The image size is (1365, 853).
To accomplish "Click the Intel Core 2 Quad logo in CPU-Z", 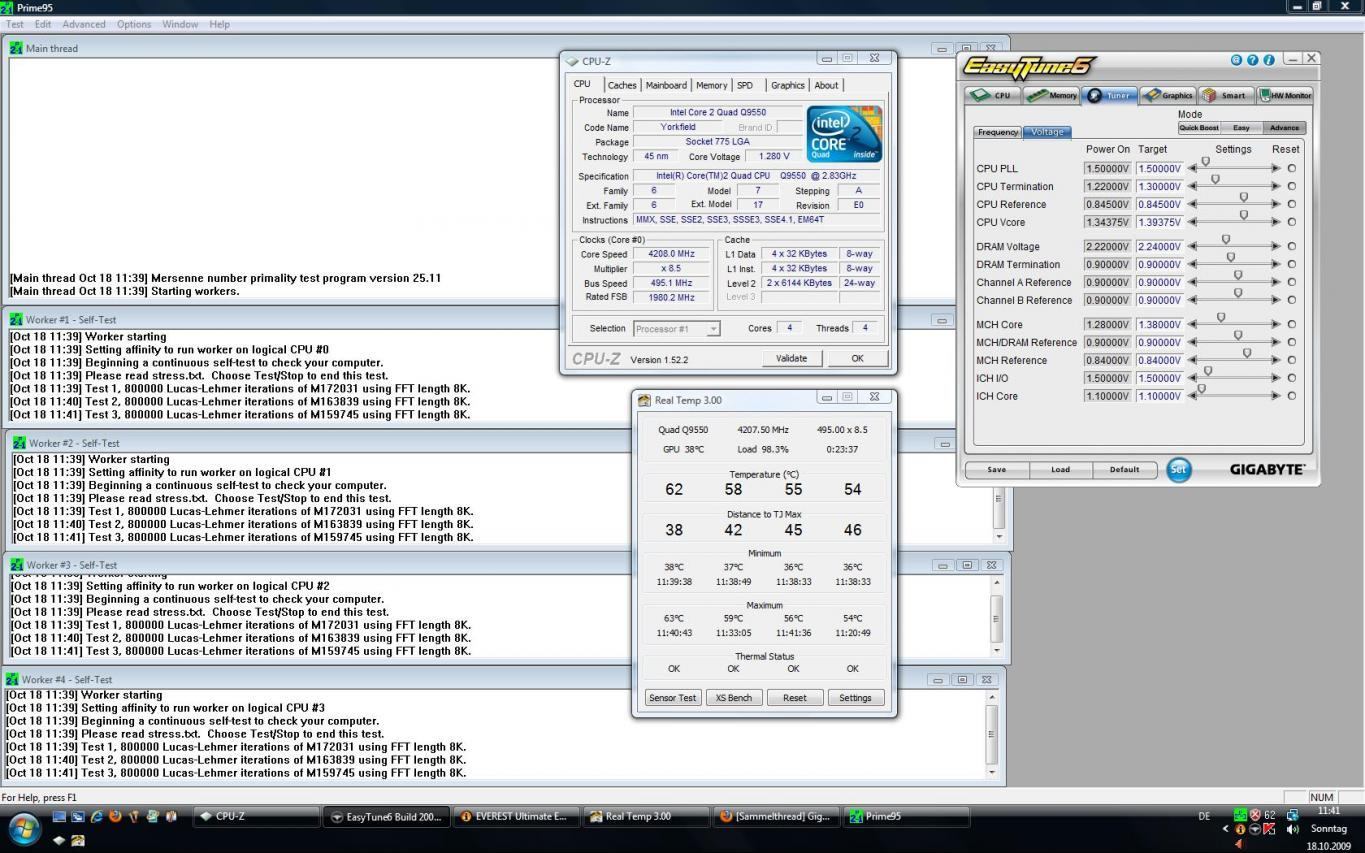I will click(x=844, y=133).
